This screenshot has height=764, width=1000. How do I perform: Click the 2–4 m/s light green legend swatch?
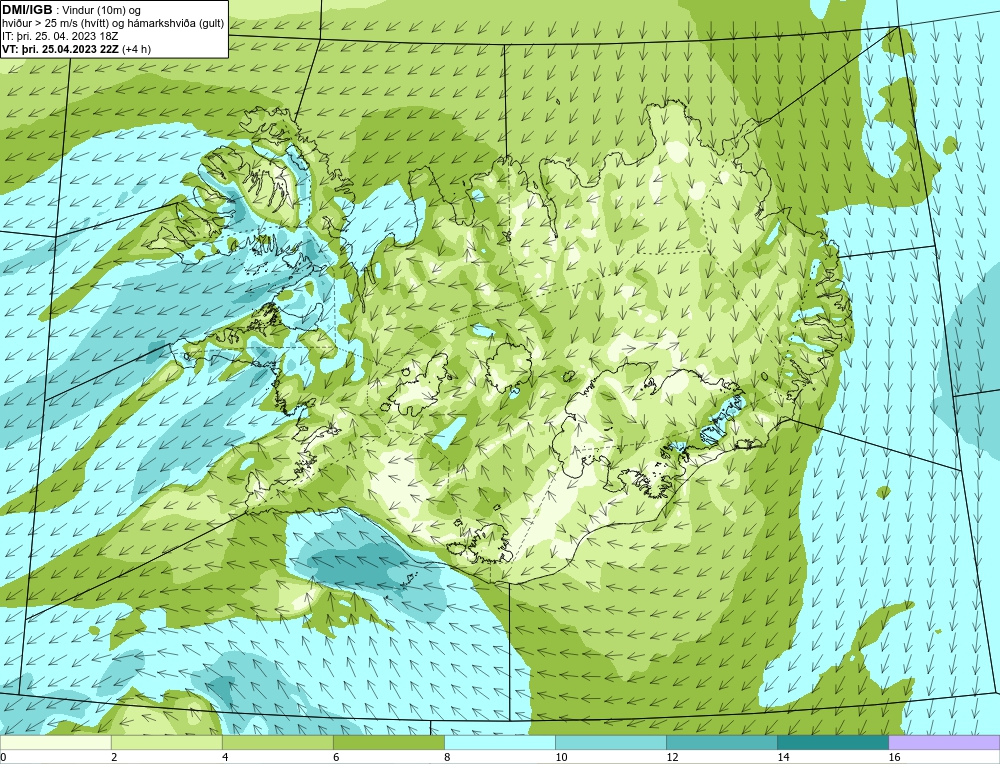point(166,742)
